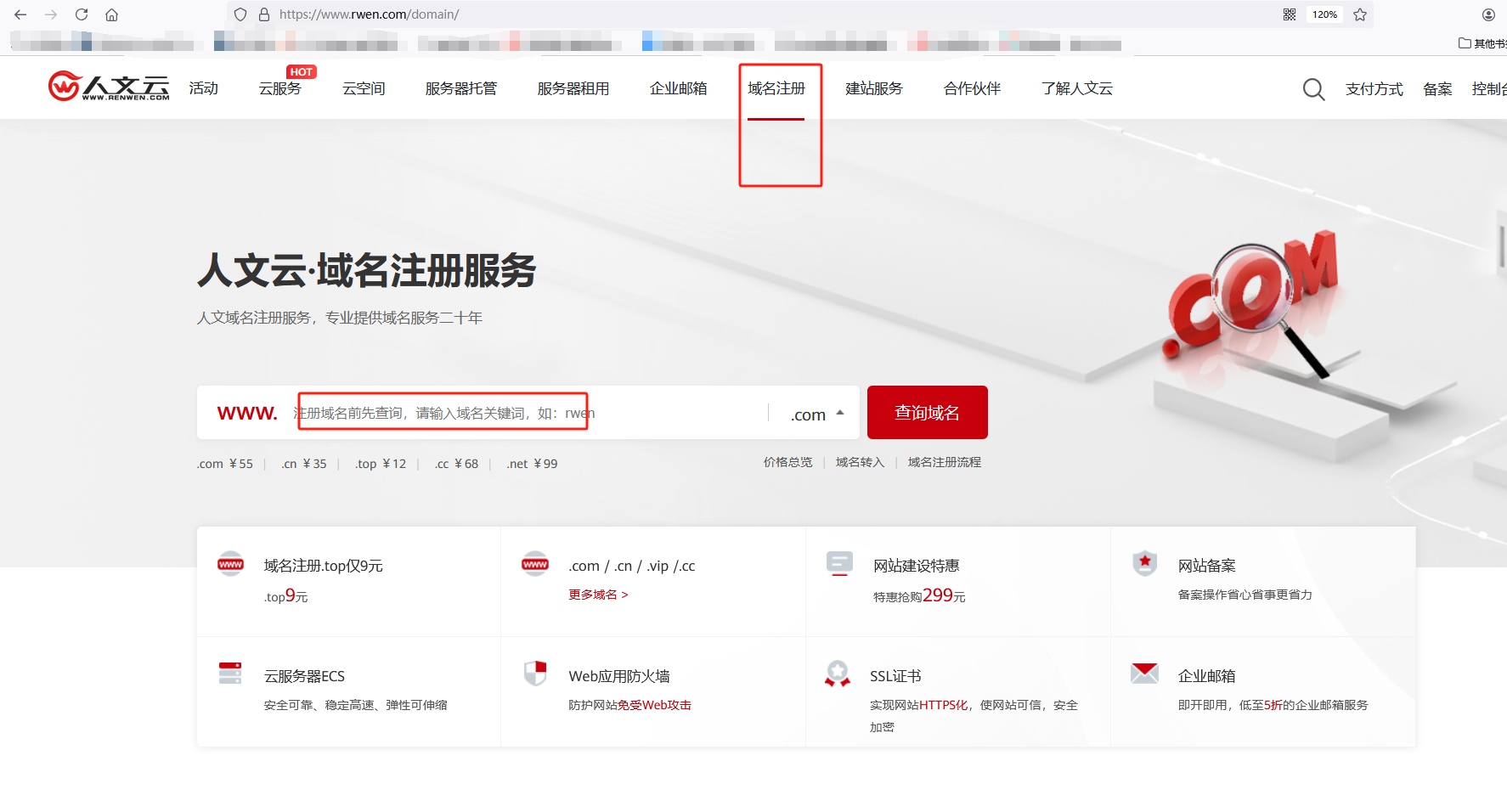
Task: Click the 云服务器ECS card title
Action: click(304, 676)
